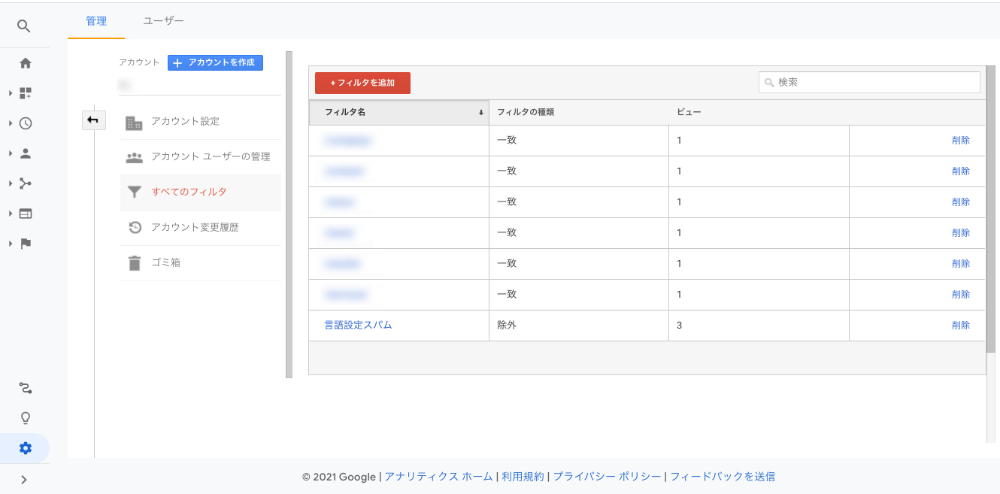
Task: Open 利用規約 footer link
Action: 522,476
